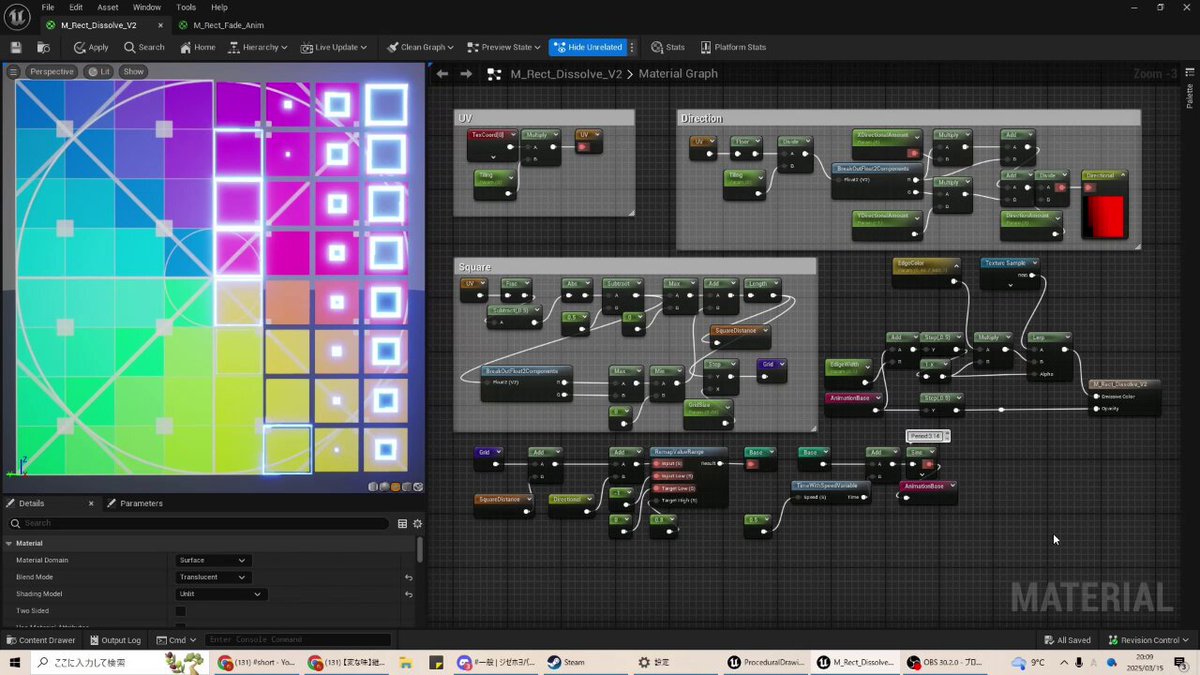1200x675 pixels.
Task: Switch to the Parameters tab
Action: pos(135,503)
